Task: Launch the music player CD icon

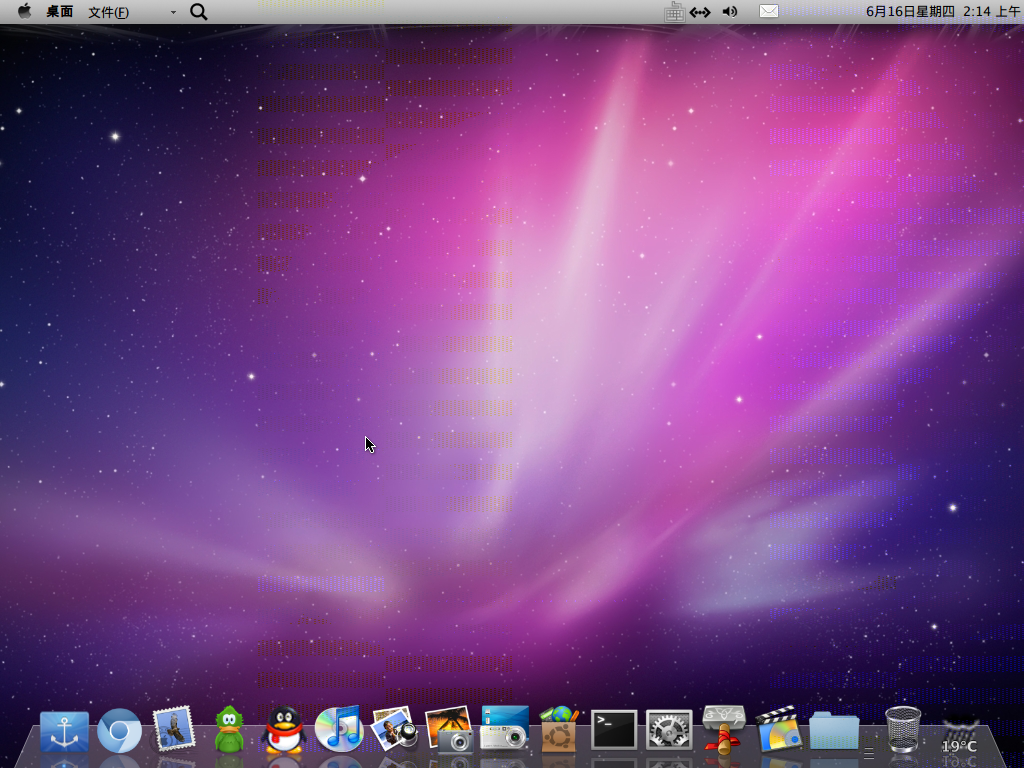Action: pyautogui.click(x=339, y=728)
